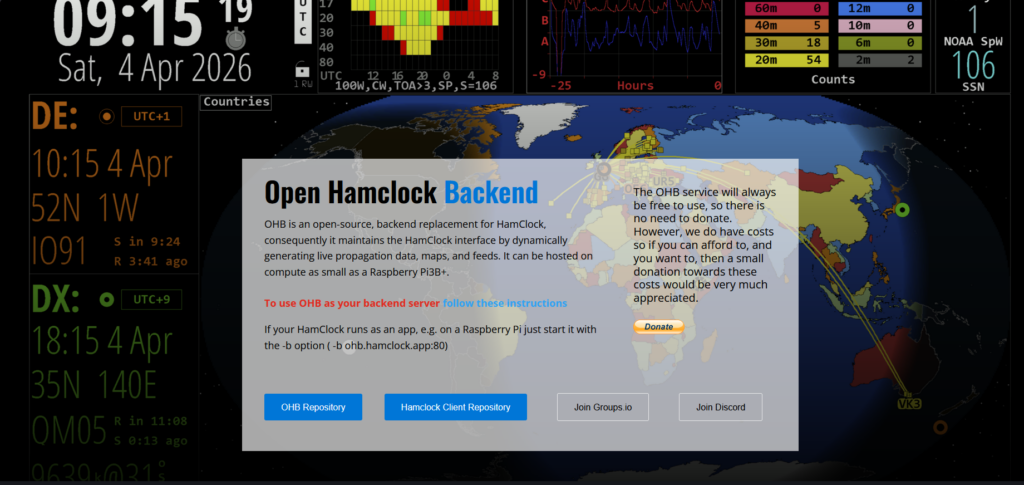Open the UTC+1 timezone box for DE
Screen dimensions: 1024x485
[152, 116]
